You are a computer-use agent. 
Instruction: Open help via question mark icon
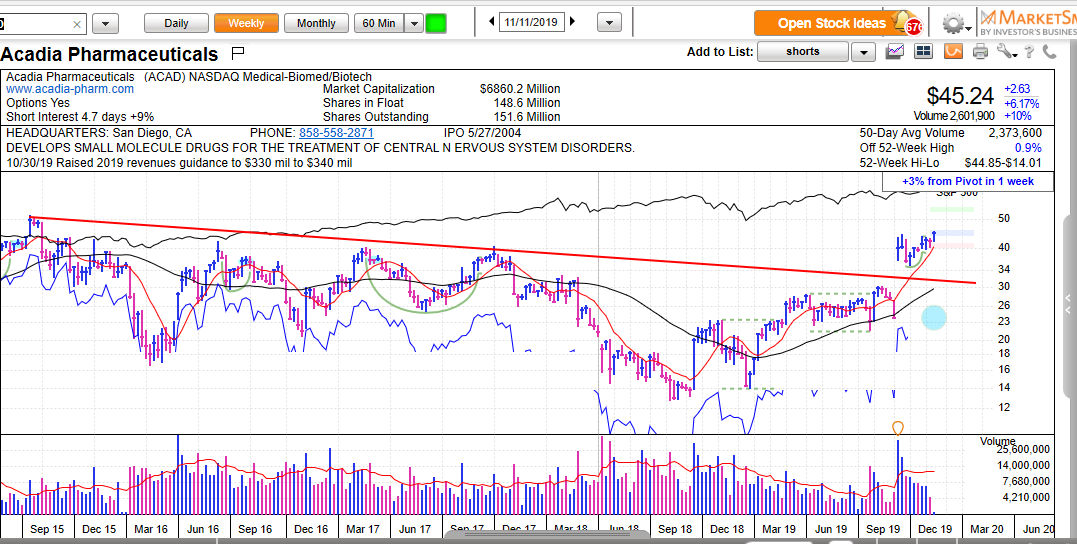point(1029,52)
